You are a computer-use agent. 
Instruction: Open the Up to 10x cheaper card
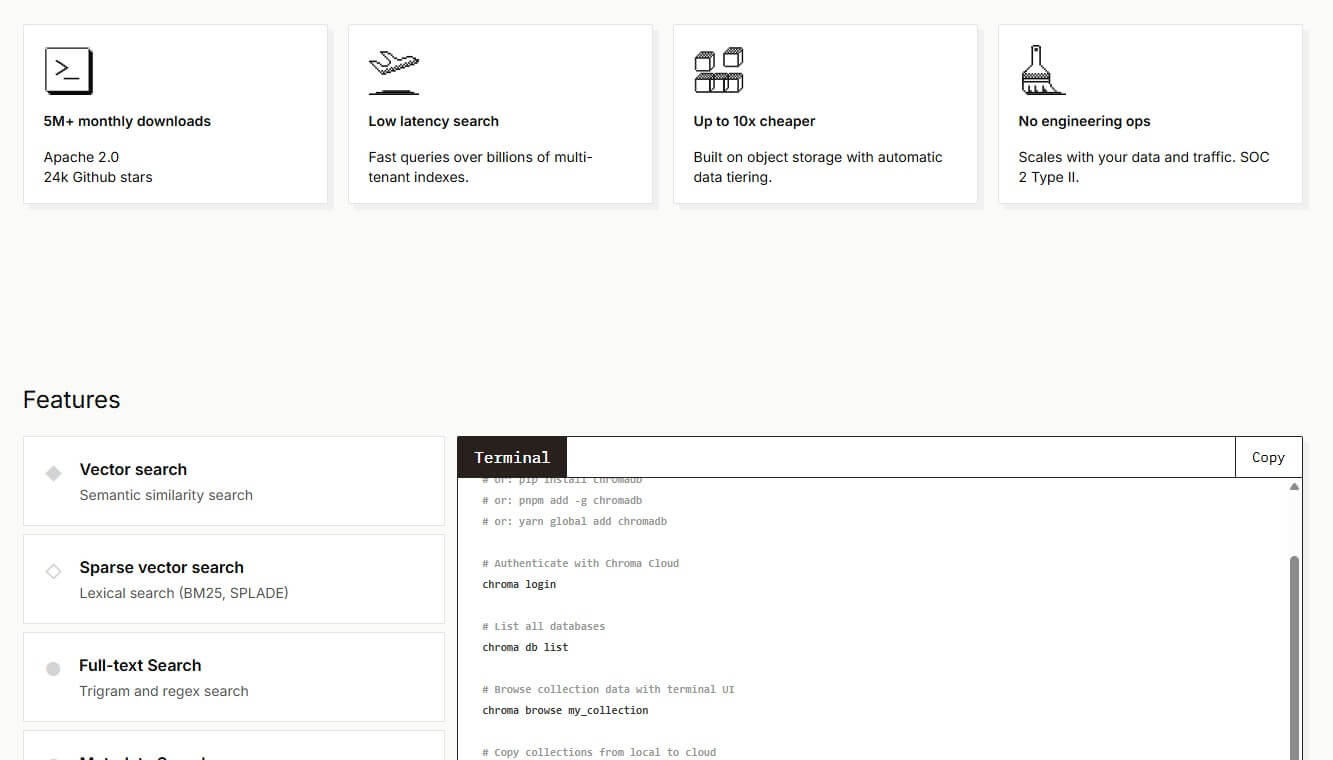tap(825, 115)
